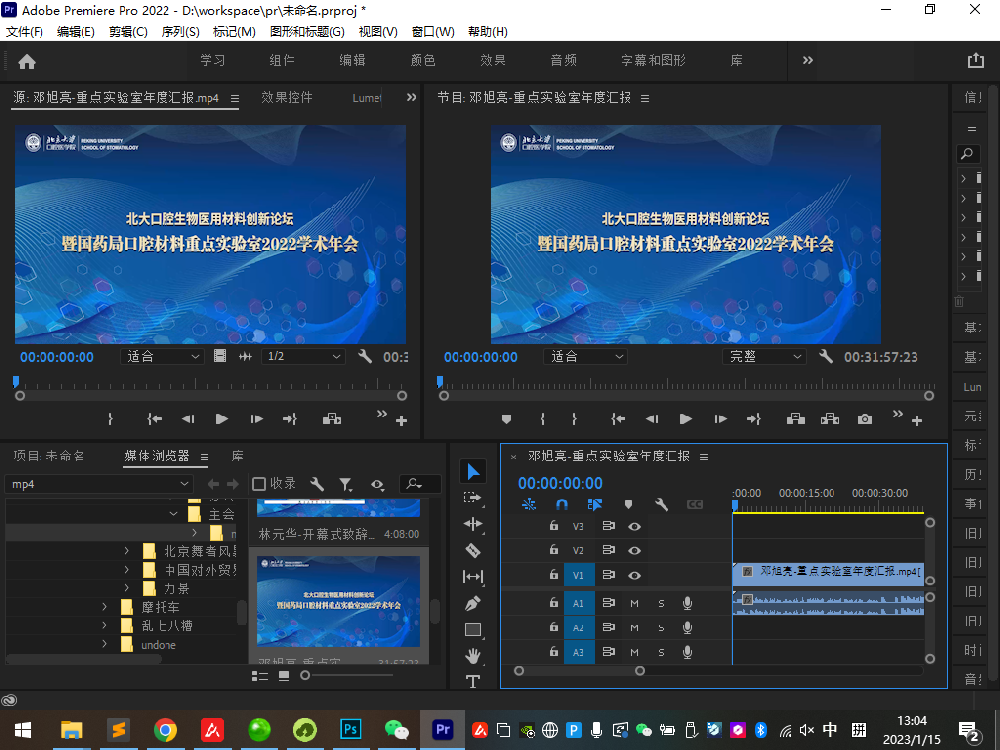Click Drag Audio Only waveform icon
Image resolution: width=1000 pixels, height=750 pixels.
(246, 356)
